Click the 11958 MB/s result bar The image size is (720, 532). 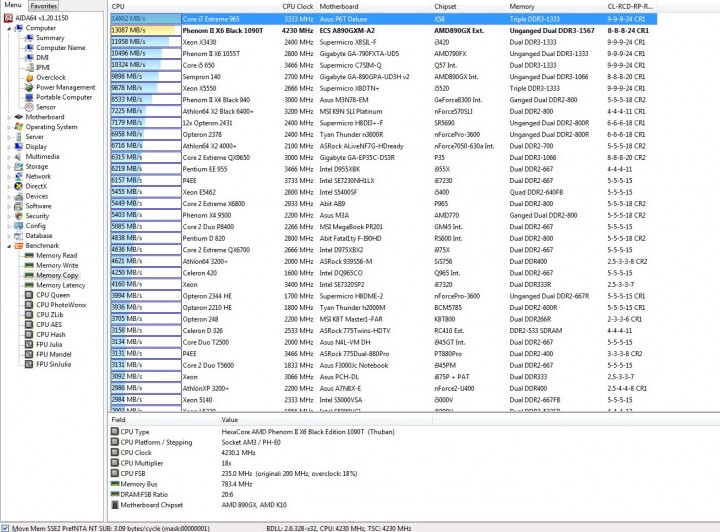pyautogui.click(x=146, y=42)
